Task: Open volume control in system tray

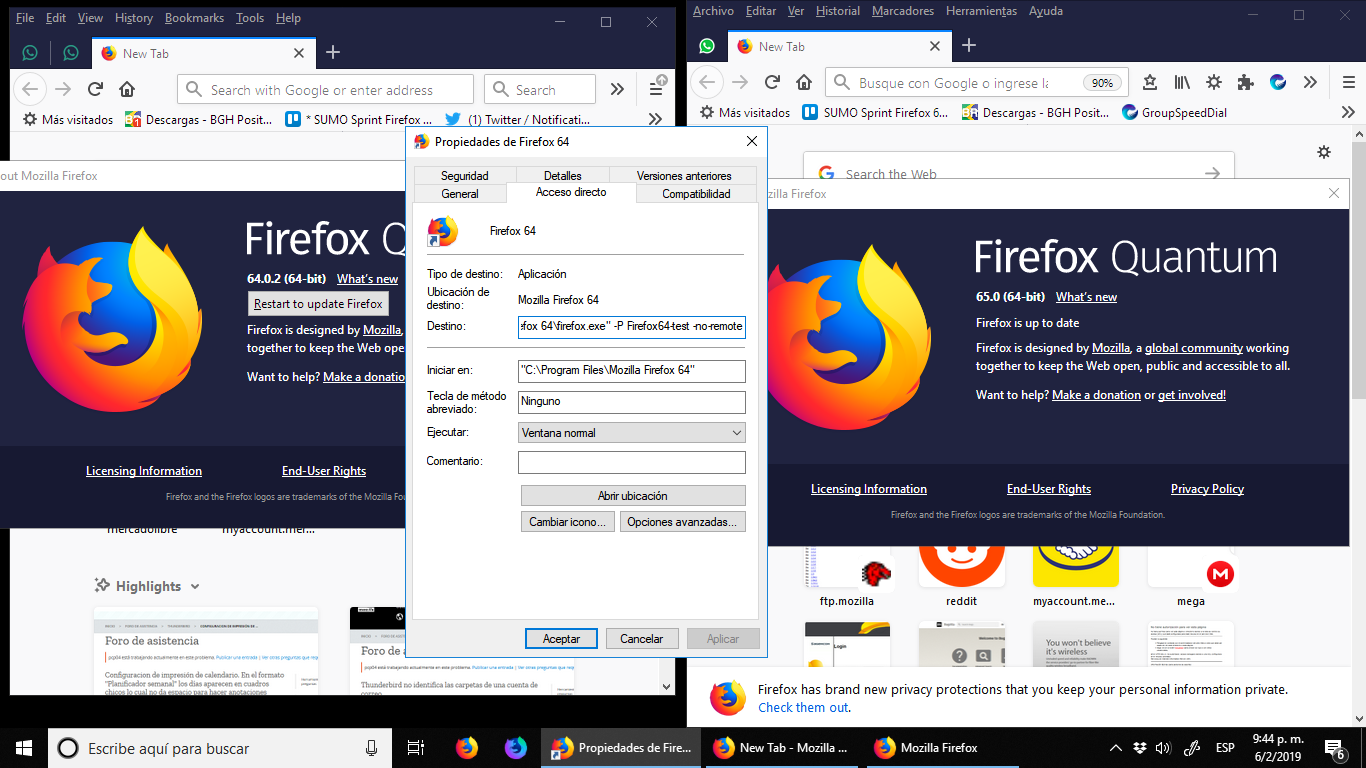Action: click(x=1163, y=748)
